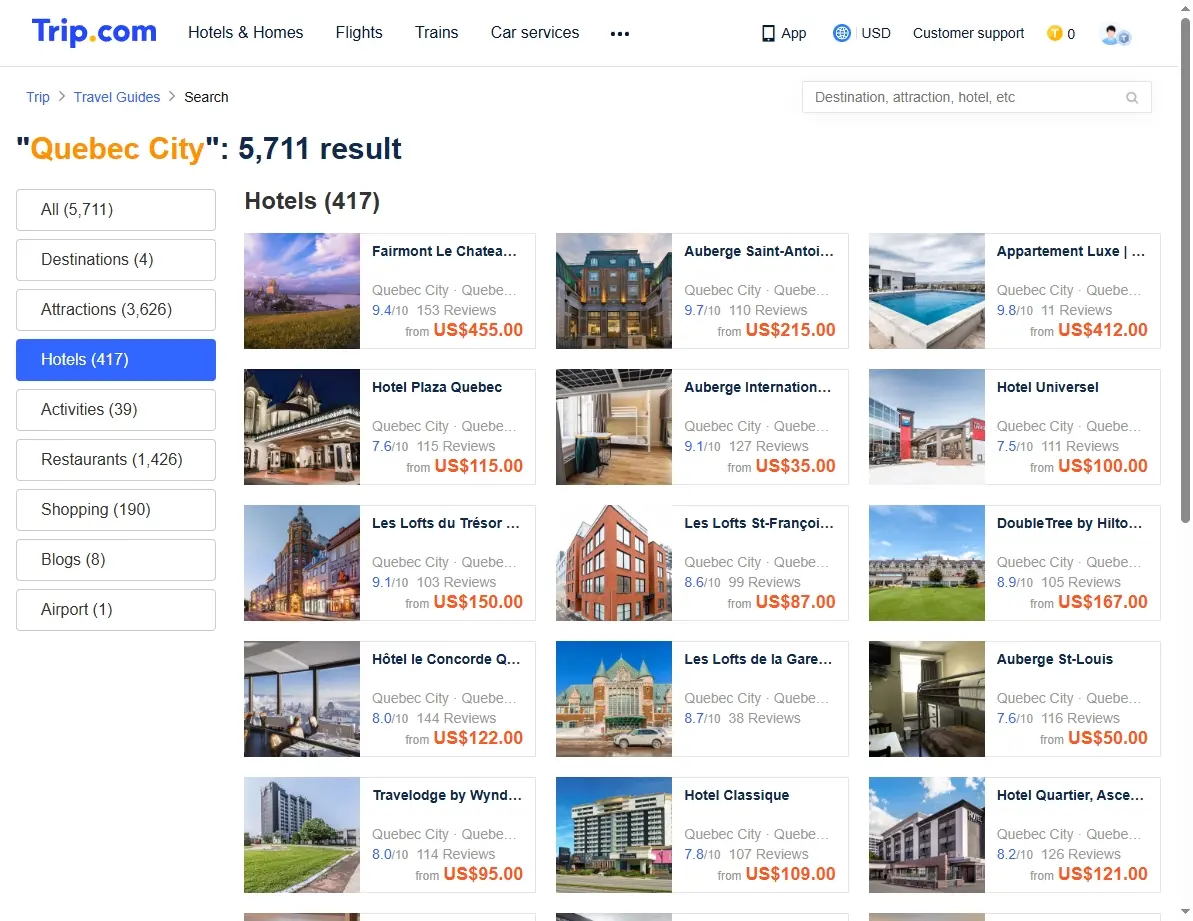Click the globe language icon
This screenshot has width=1193, height=921.
click(x=841, y=33)
